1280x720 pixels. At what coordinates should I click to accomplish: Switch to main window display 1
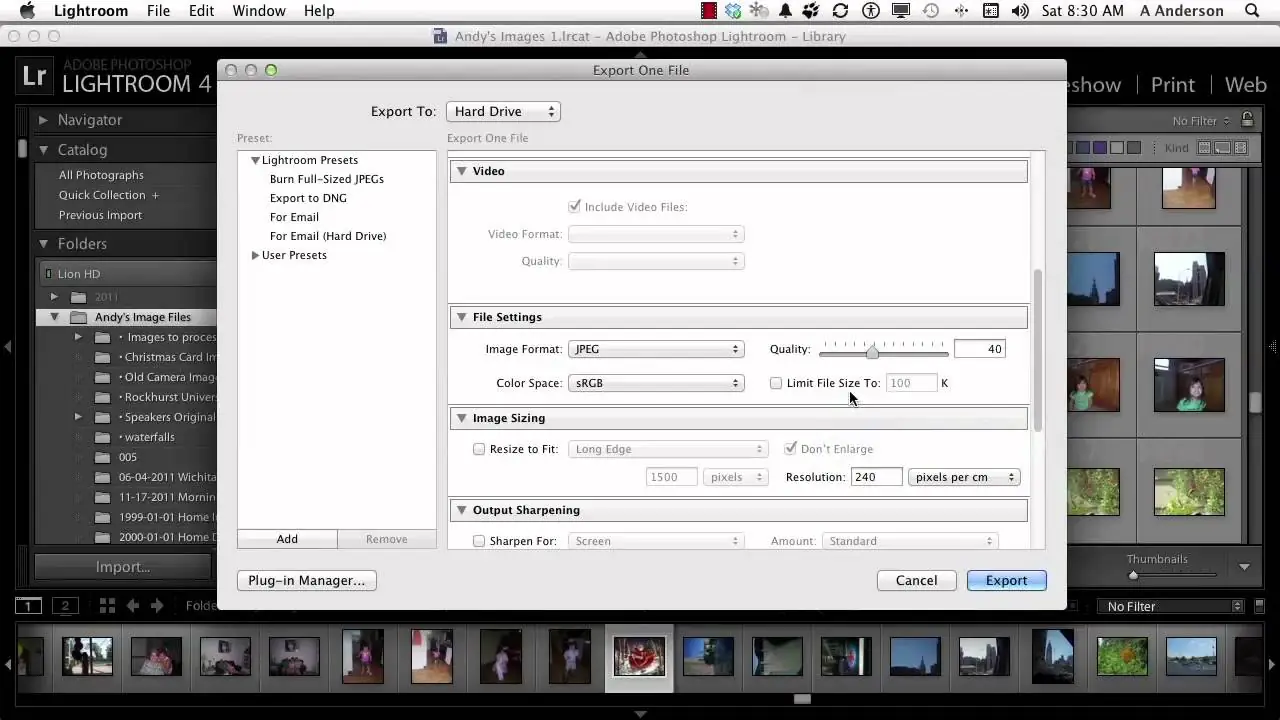[29, 606]
